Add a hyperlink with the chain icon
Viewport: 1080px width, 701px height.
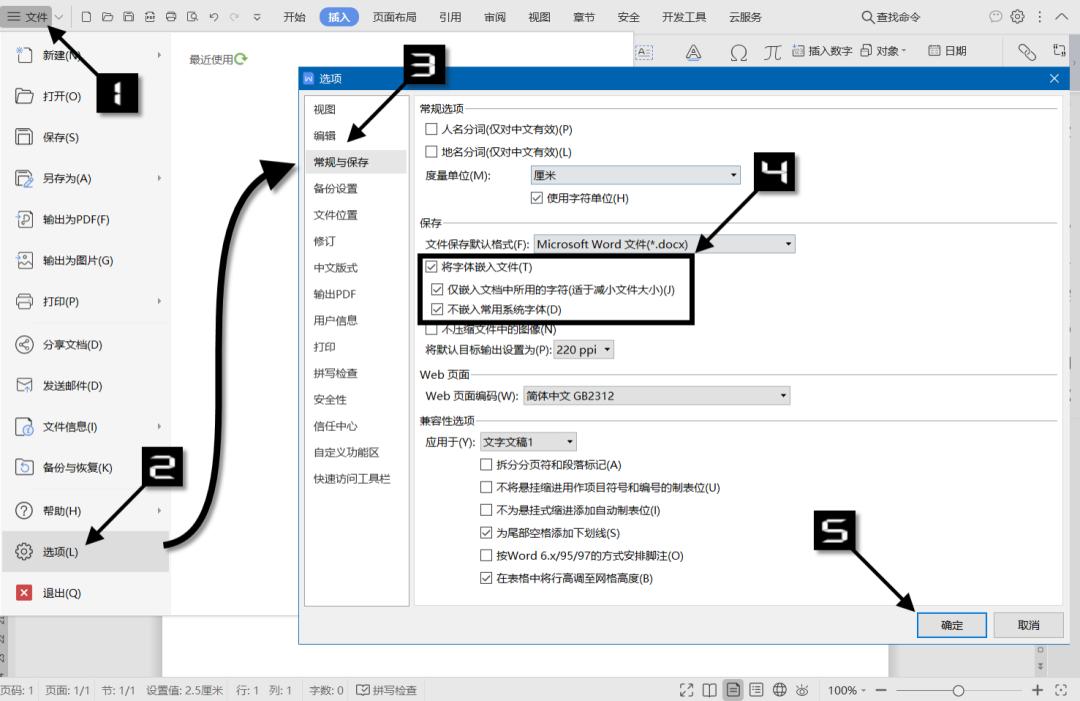click(1028, 51)
